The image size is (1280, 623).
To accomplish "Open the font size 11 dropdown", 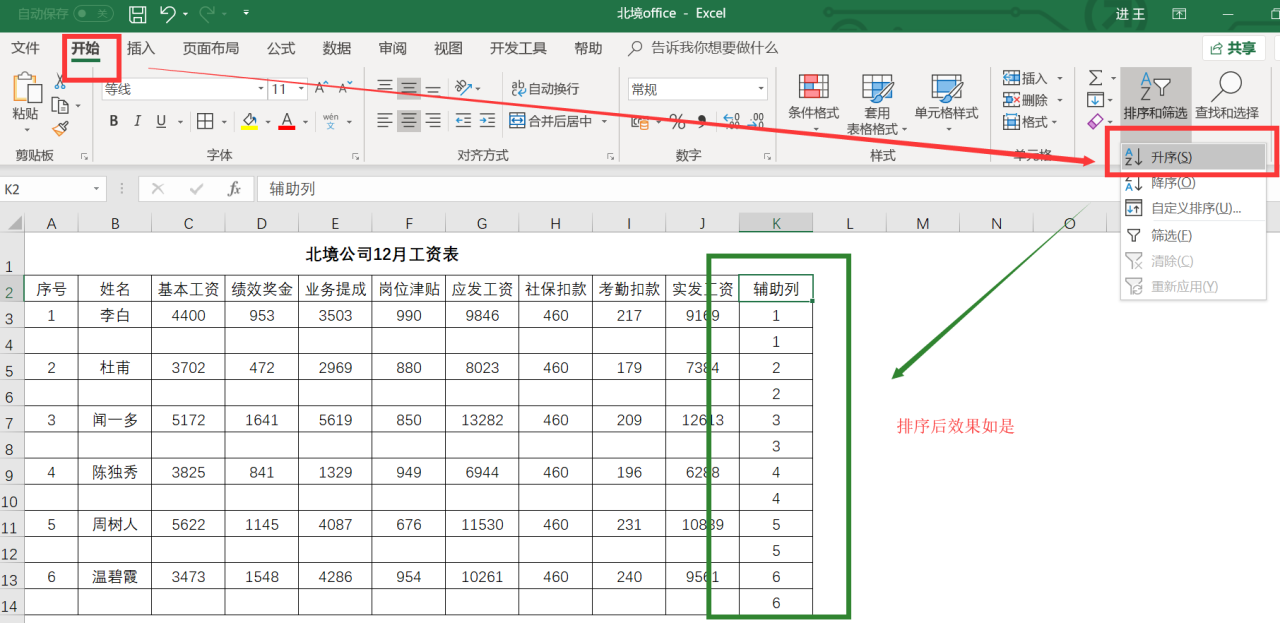I will pos(301,89).
